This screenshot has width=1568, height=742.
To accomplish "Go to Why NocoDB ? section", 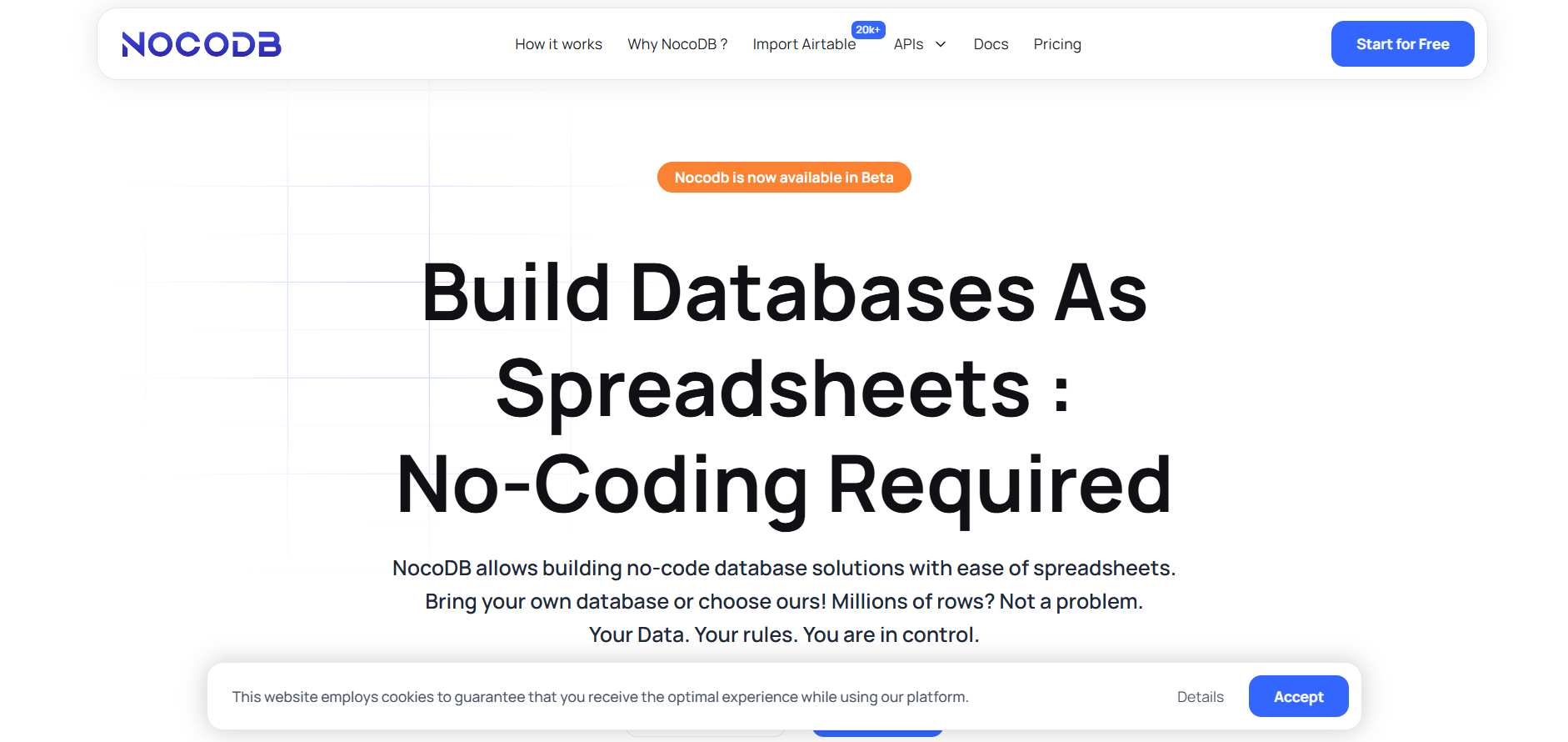I will pyautogui.click(x=677, y=44).
